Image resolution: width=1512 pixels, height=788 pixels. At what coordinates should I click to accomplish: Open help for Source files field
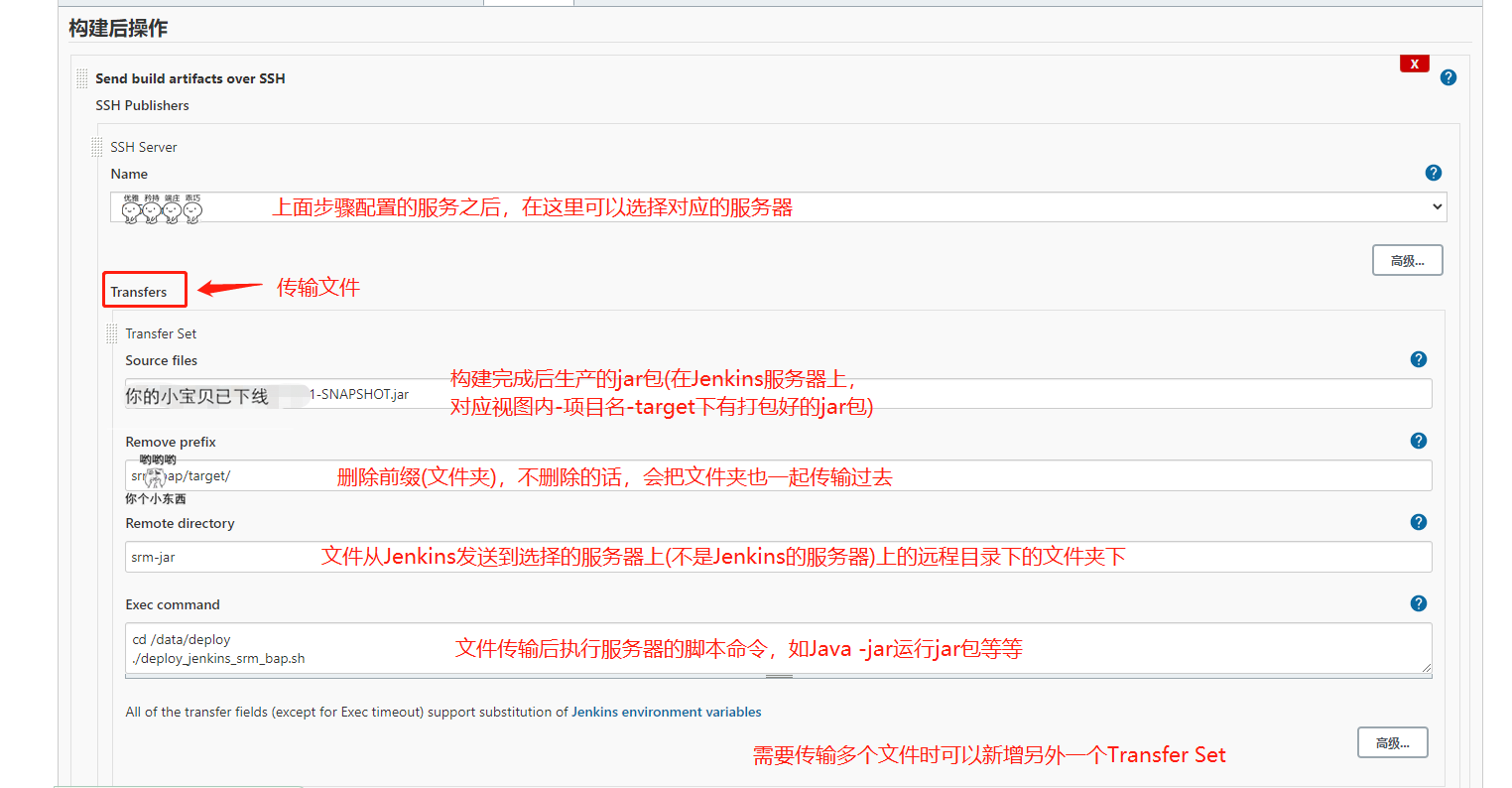pyautogui.click(x=1419, y=359)
